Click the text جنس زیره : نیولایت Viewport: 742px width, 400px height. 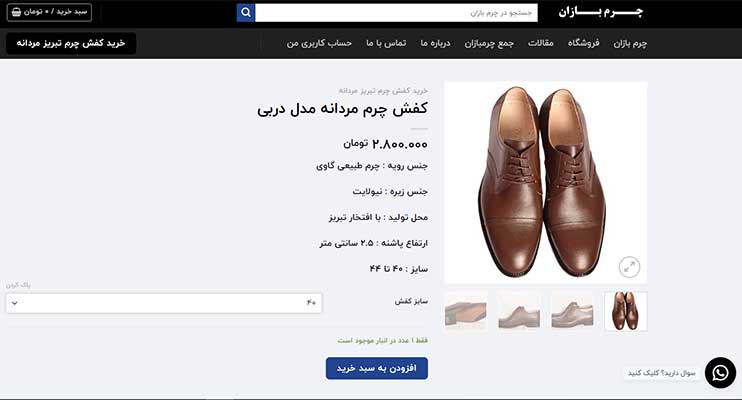pos(390,192)
